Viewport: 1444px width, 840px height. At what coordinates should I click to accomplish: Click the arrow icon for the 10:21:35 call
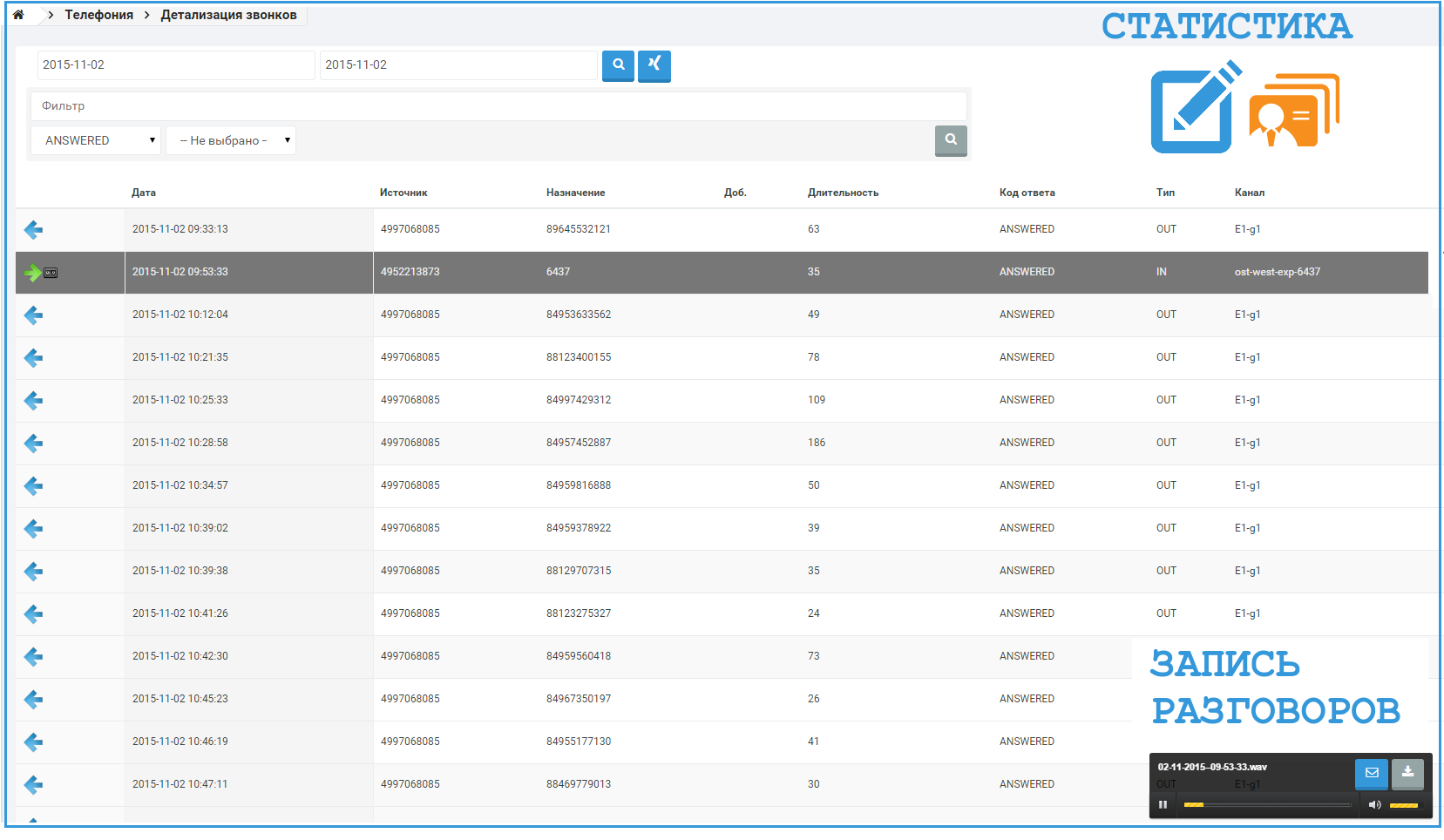point(33,358)
